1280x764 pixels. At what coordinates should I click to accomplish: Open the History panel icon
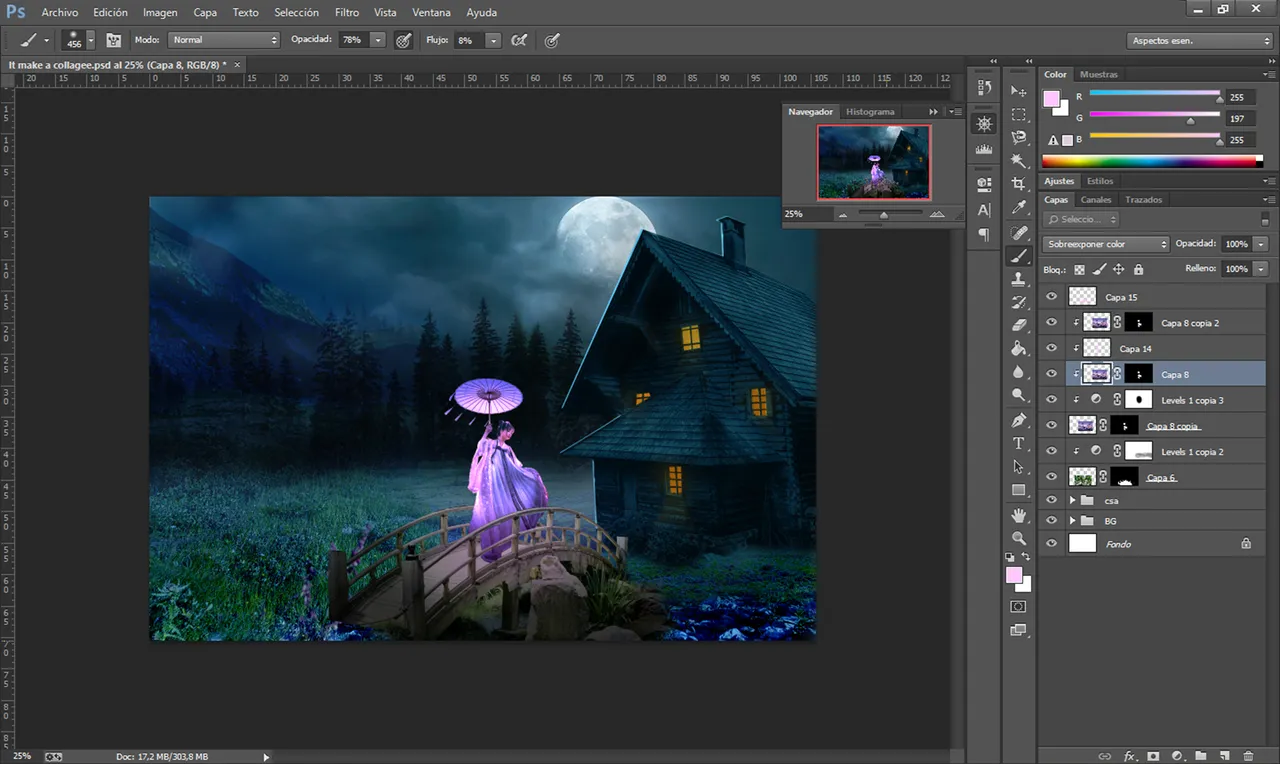[x=984, y=89]
